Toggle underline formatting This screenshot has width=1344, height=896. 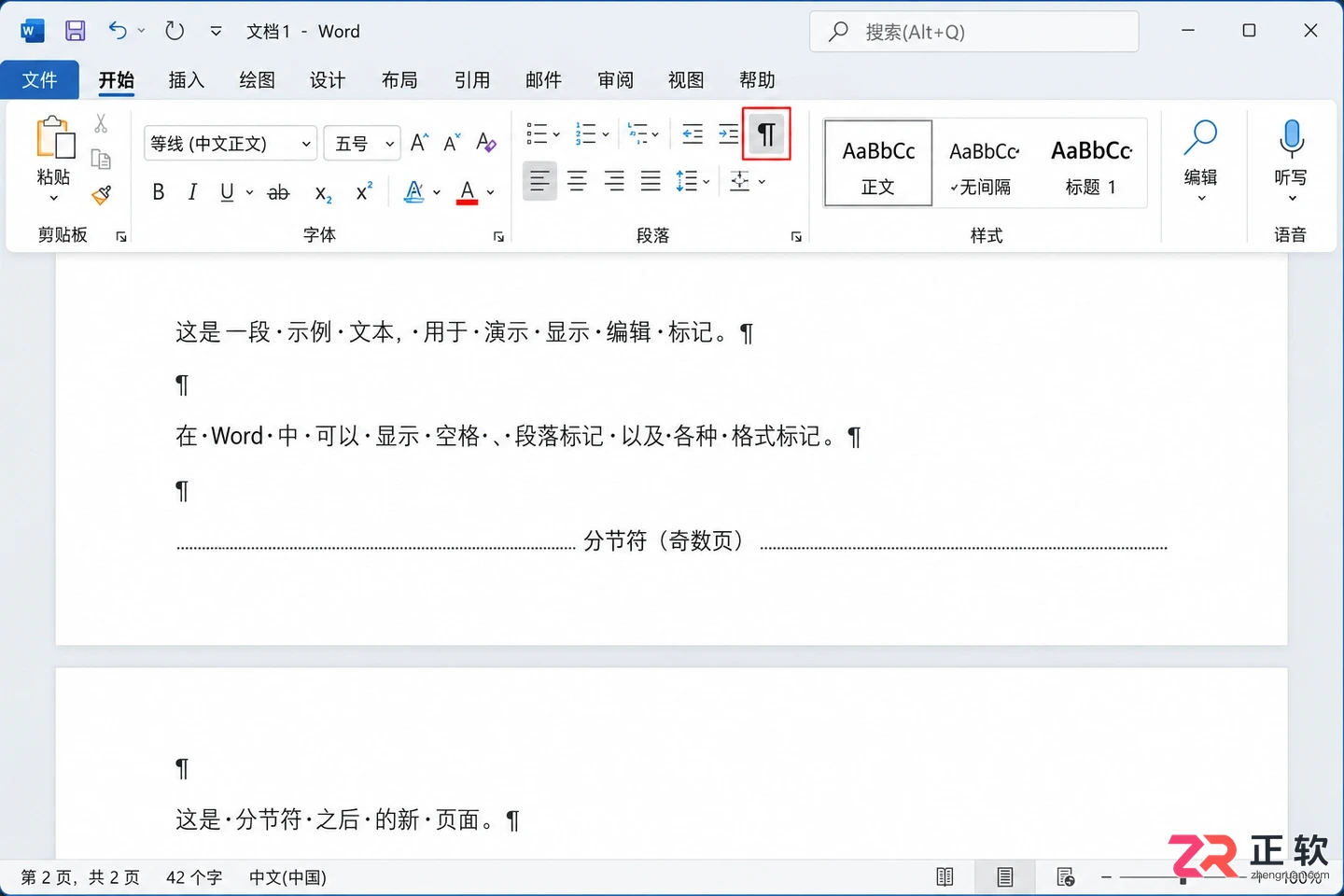pos(227,192)
